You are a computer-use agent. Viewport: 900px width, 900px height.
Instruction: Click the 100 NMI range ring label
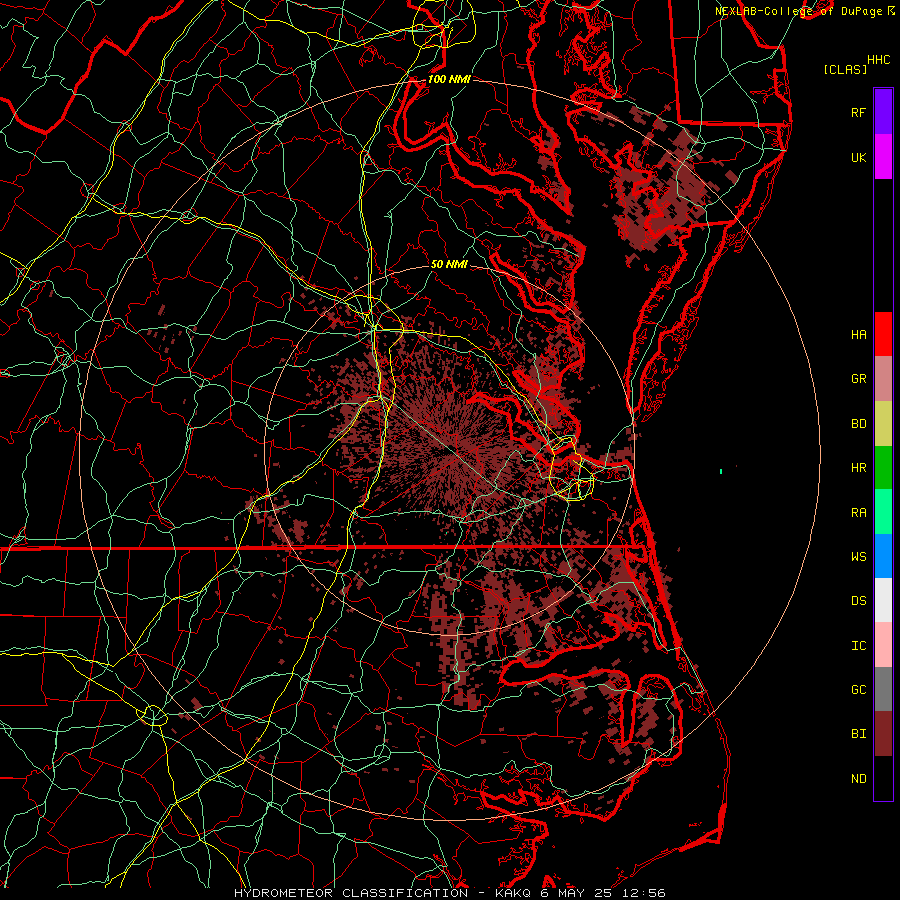[x=449, y=79]
